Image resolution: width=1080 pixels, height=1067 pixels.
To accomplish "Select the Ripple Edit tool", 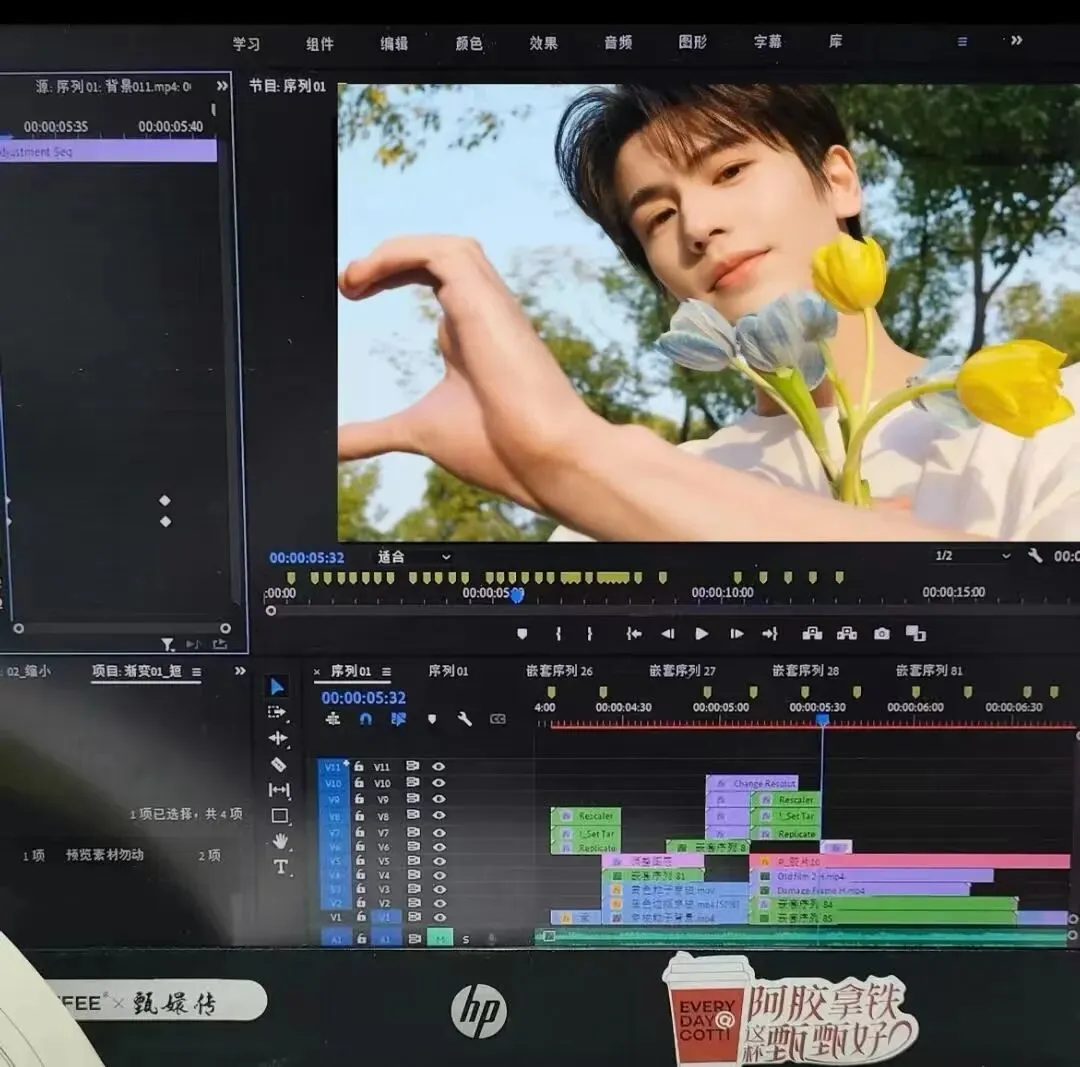I will tap(278, 738).
